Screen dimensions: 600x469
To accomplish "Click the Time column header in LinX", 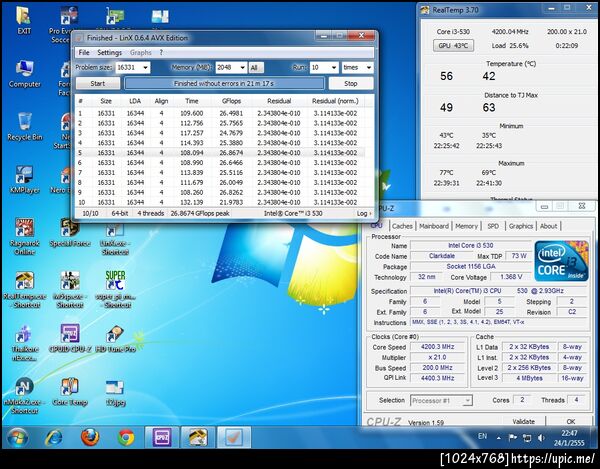I will point(192,101).
